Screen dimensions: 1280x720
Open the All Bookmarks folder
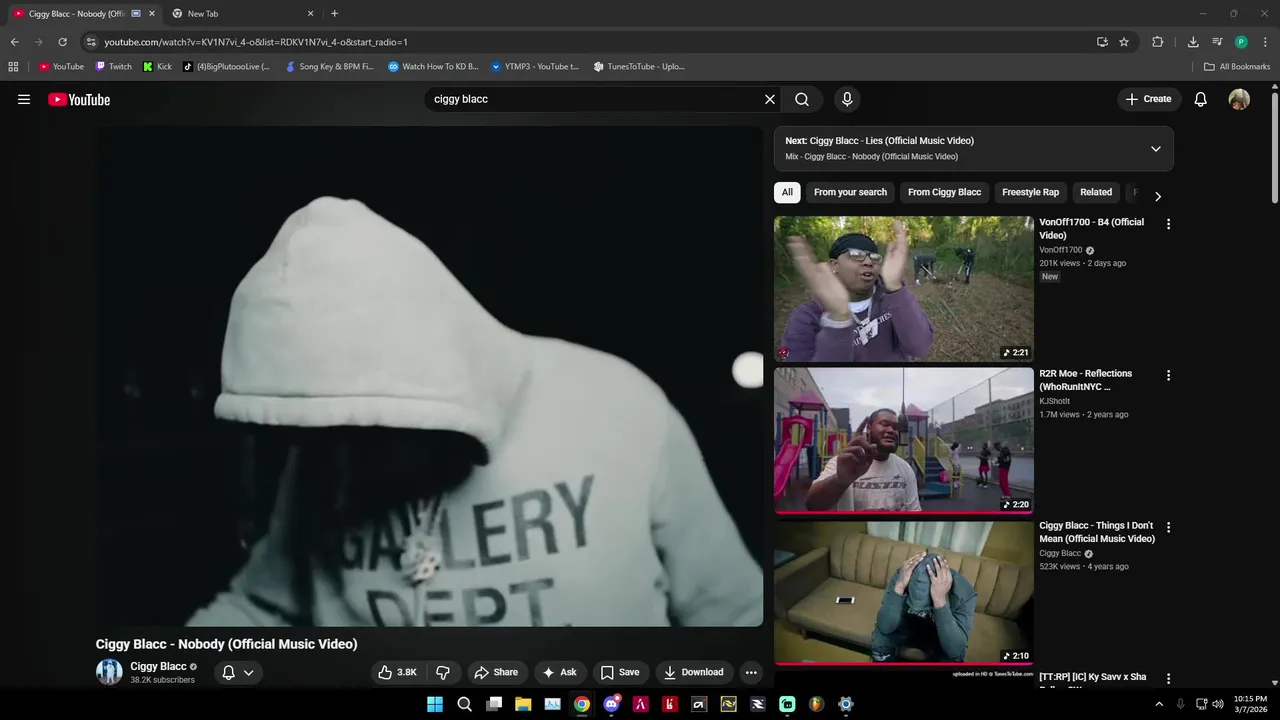tap(1237, 67)
